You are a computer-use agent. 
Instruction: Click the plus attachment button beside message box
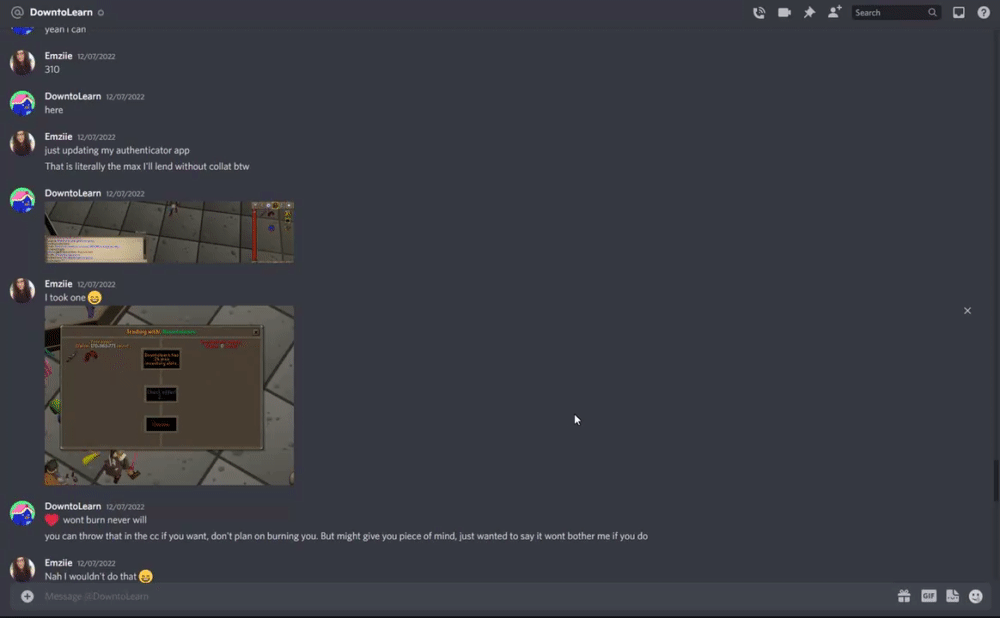click(x=27, y=596)
